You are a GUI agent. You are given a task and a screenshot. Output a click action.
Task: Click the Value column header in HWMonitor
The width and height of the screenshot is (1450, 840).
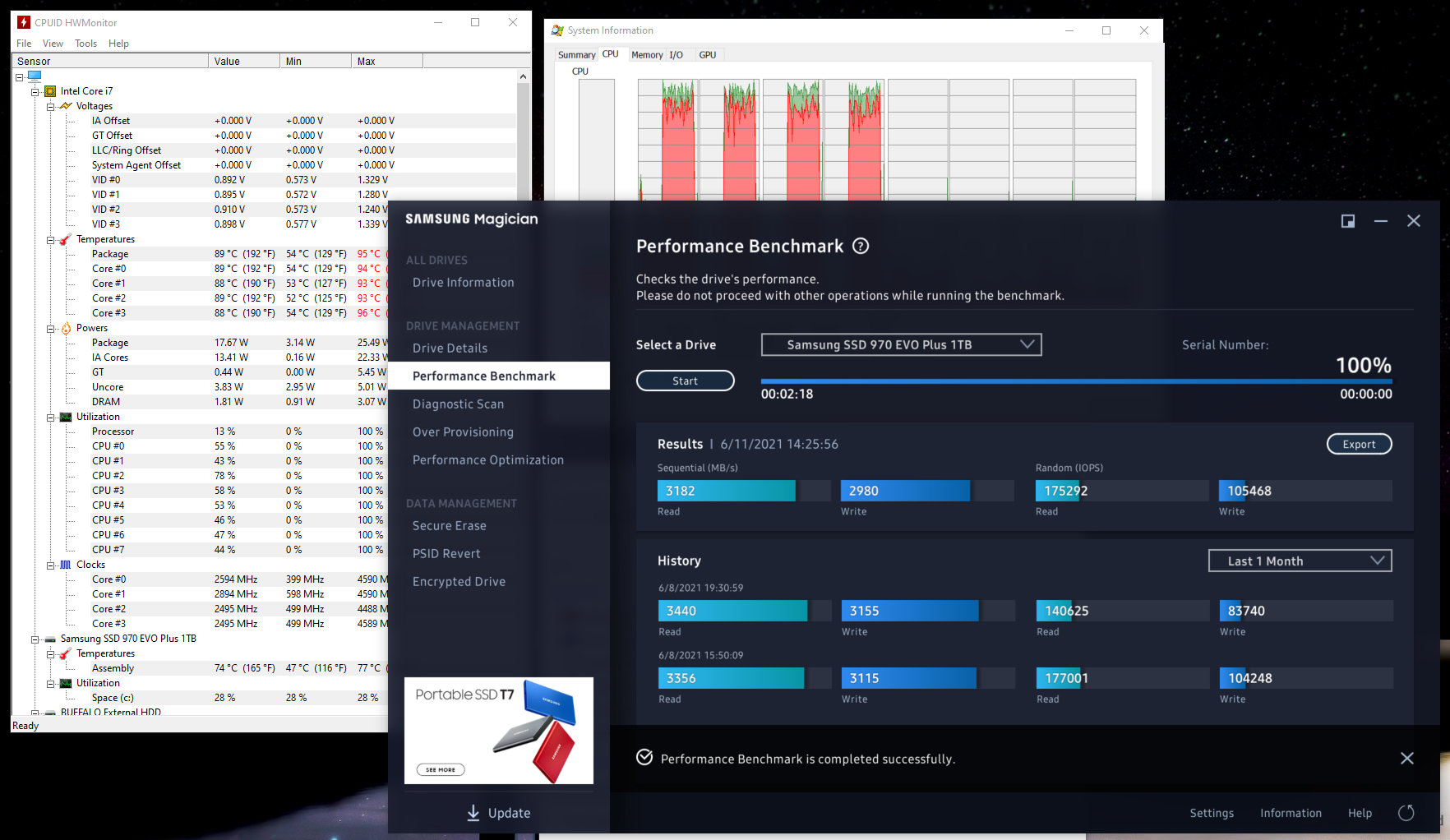click(243, 61)
